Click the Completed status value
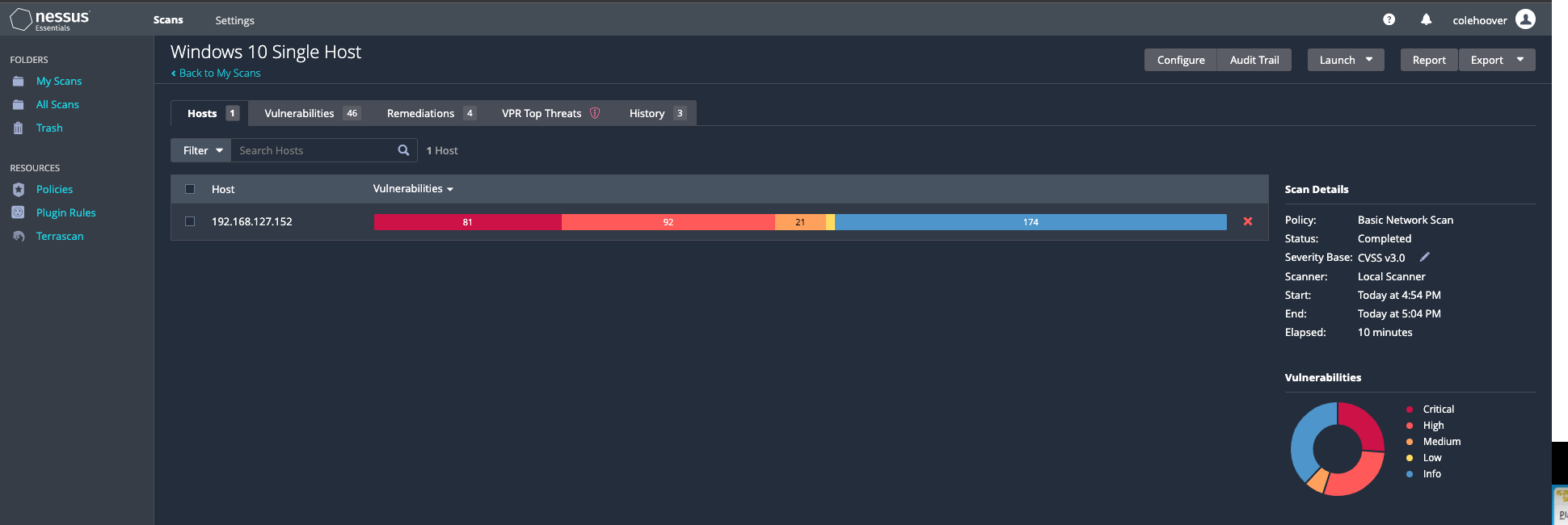 click(1385, 239)
